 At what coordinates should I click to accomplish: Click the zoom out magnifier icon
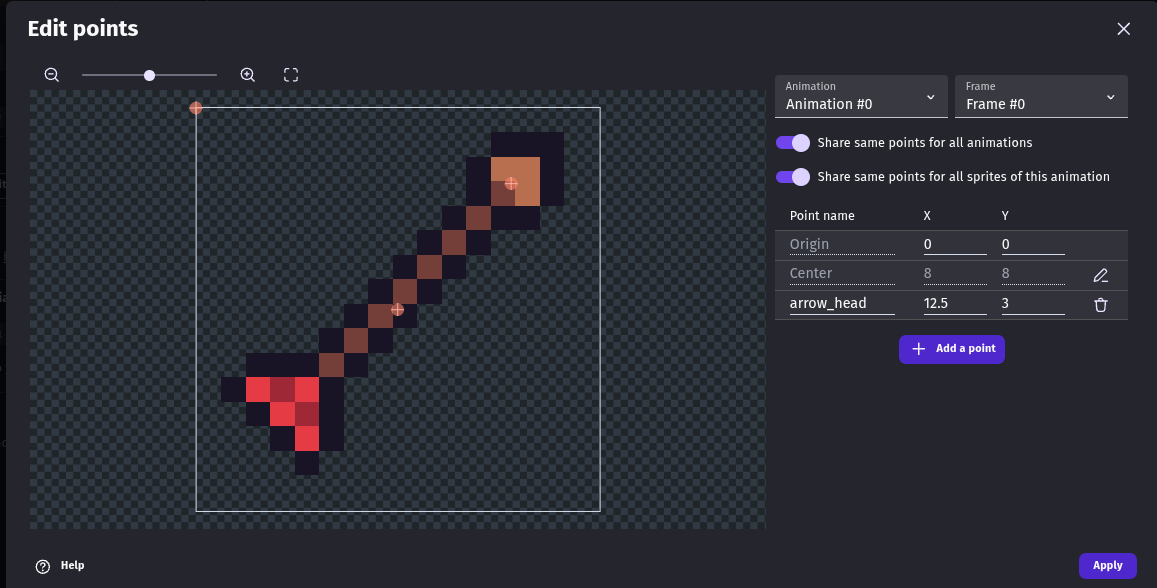pyautogui.click(x=52, y=75)
